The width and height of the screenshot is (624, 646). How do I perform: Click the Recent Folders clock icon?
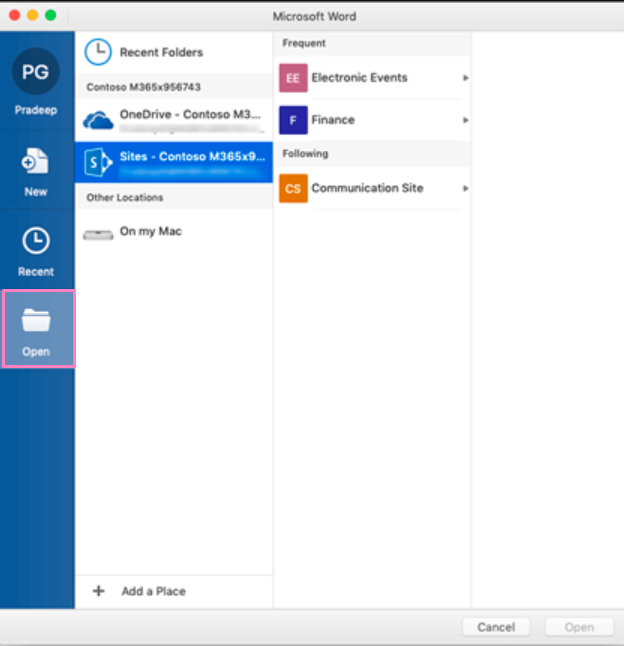pyautogui.click(x=98, y=52)
